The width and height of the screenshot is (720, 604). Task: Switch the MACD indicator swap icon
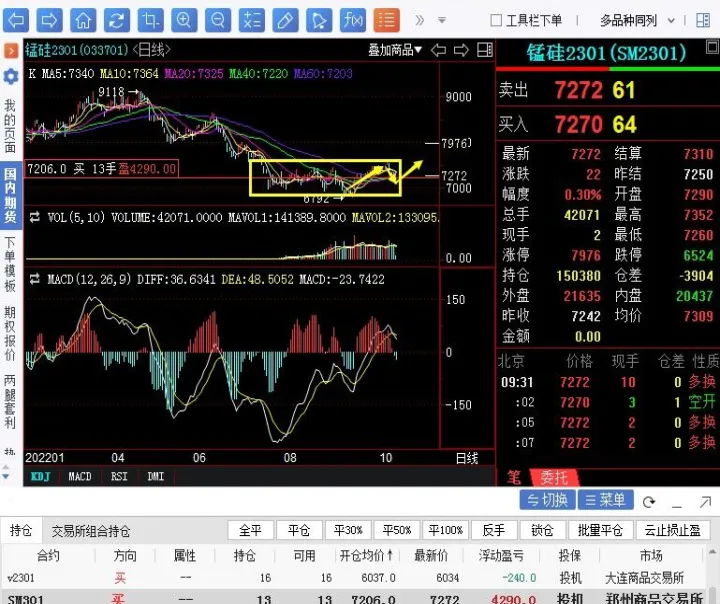(34, 279)
